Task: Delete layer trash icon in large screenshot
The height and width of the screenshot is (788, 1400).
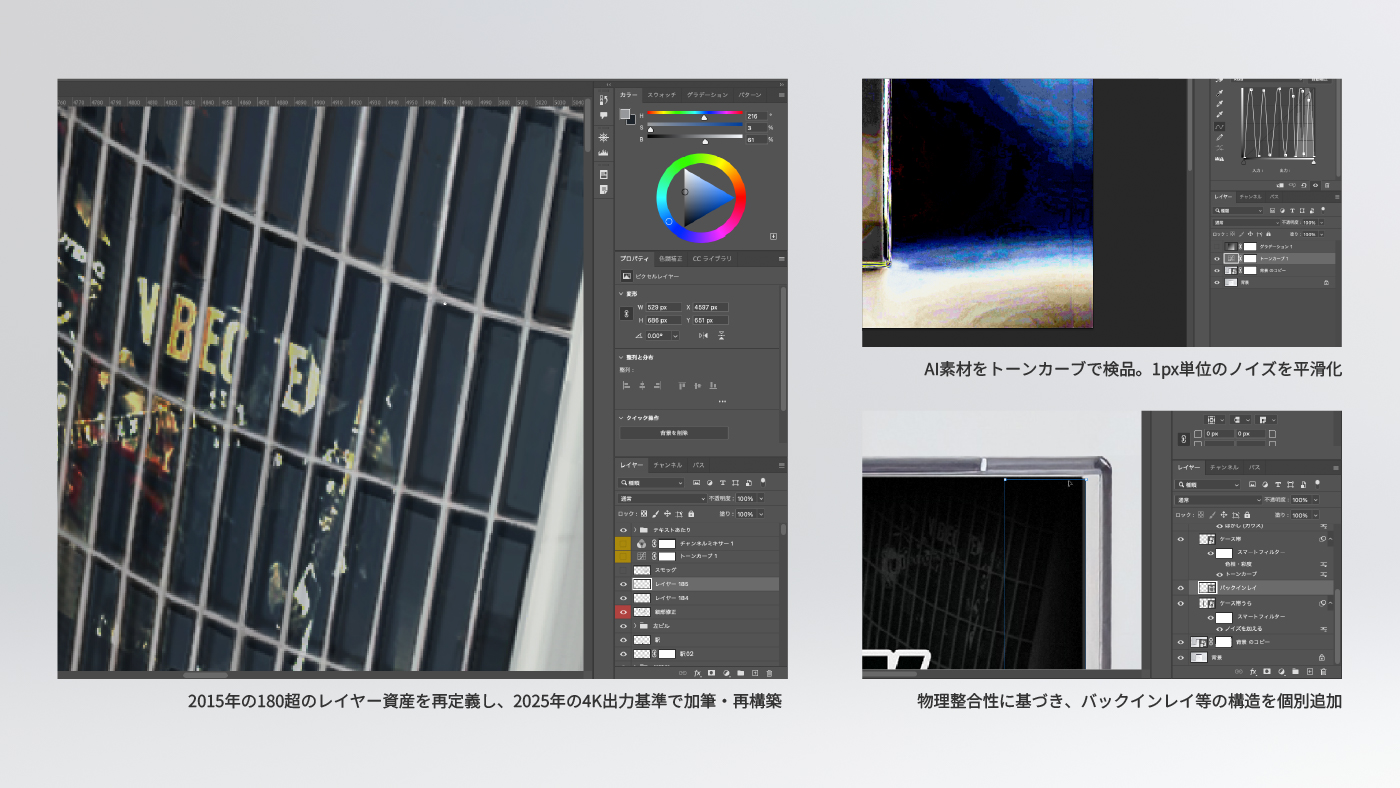Action: 769,673
